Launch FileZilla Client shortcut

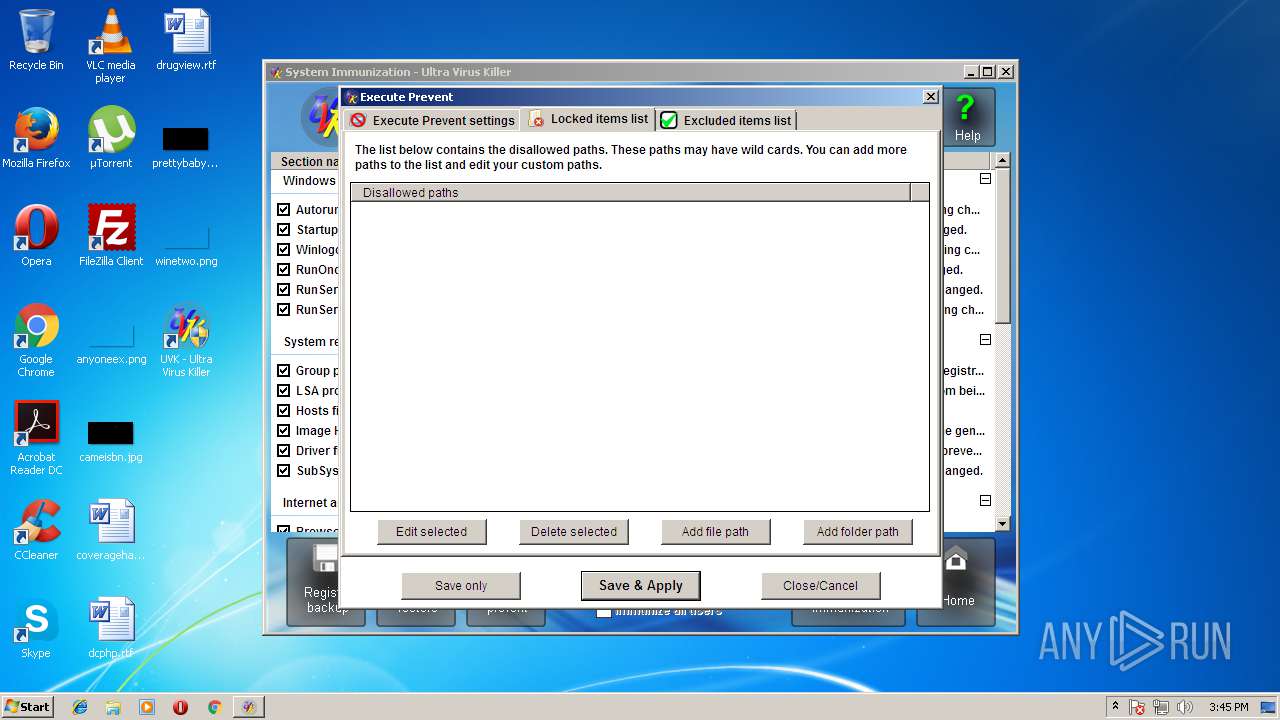click(x=111, y=236)
